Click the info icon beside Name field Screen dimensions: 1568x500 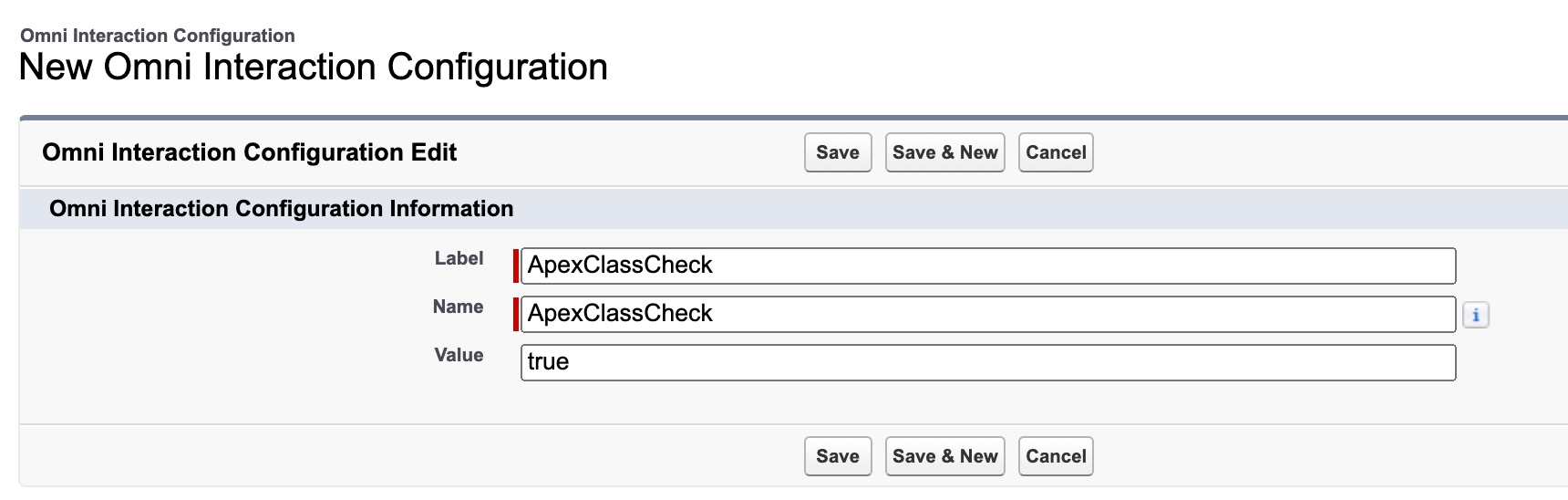pyautogui.click(x=1475, y=315)
